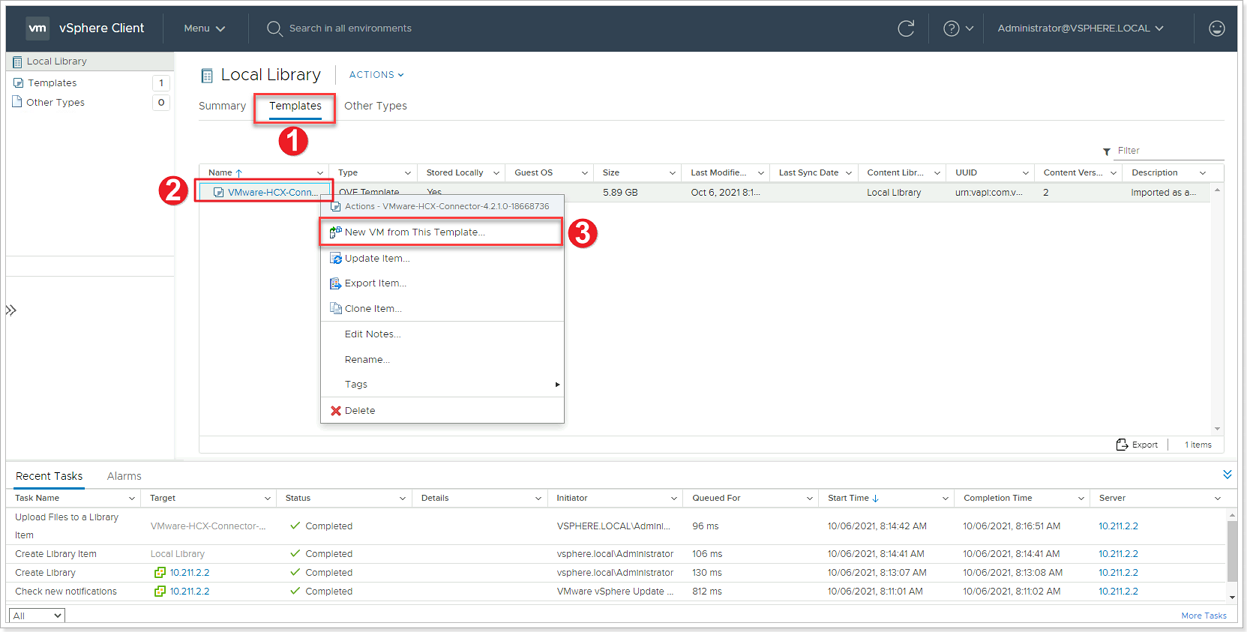Open the All tasks filter dropdown
This screenshot has width=1247, height=632.
coord(35,615)
